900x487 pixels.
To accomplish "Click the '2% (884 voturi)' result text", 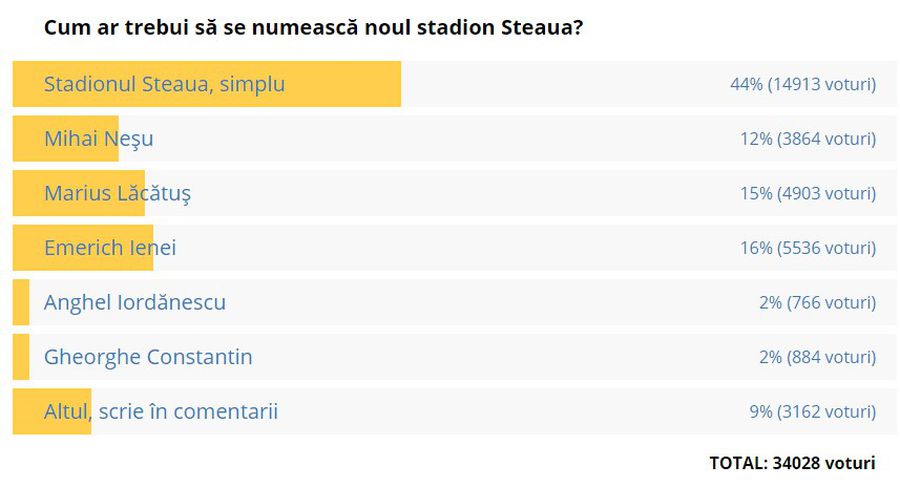I will click(x=818, y=357).
